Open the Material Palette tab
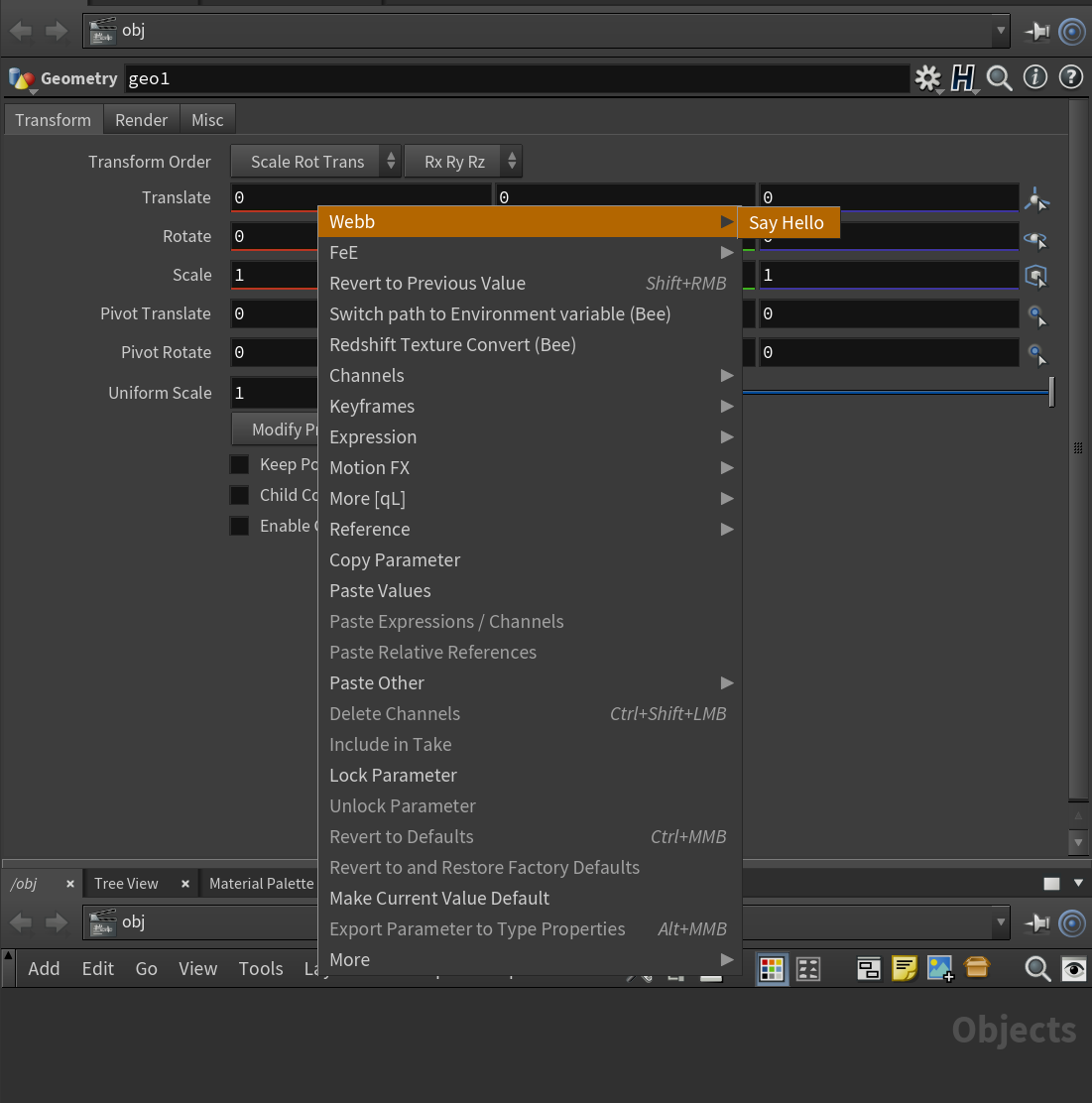The image size is (1092, 1103). coord(261,884)
